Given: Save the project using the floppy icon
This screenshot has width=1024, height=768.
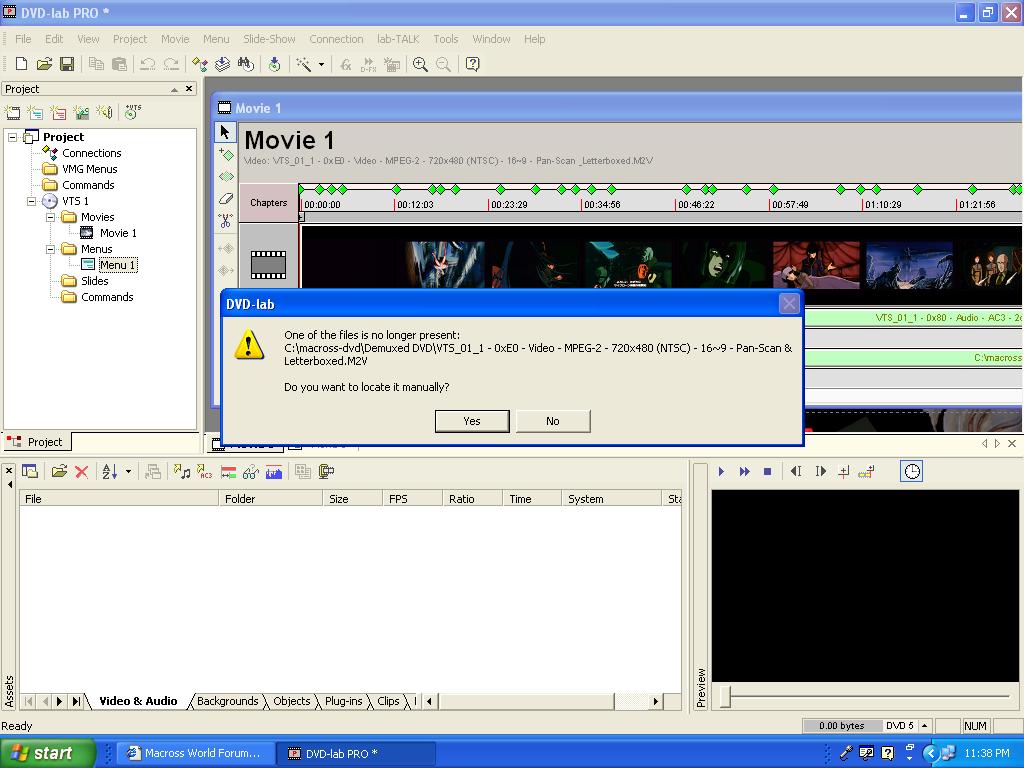Looking at the screenshot, I should (x=67, y=64).
